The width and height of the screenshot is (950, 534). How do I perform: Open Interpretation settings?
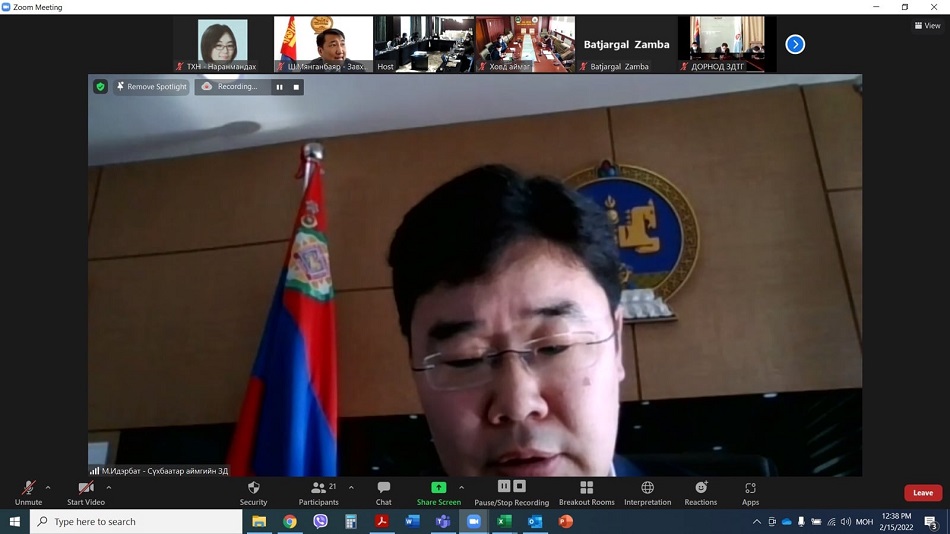(x=647, y=492)
